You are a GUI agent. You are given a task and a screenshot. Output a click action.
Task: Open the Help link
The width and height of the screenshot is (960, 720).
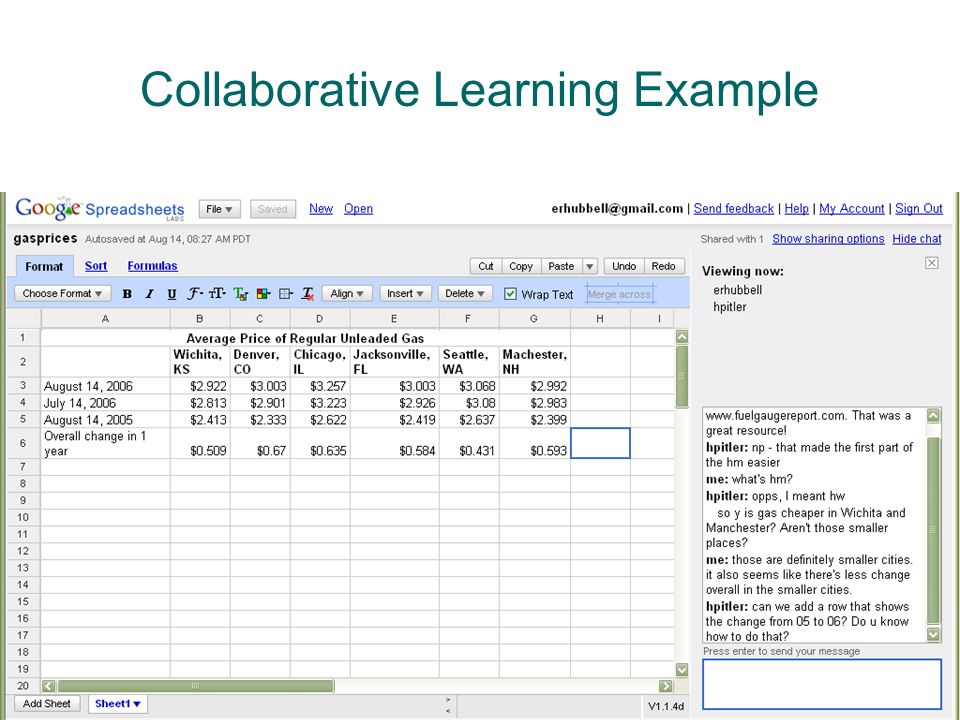(x=797, y=209)
